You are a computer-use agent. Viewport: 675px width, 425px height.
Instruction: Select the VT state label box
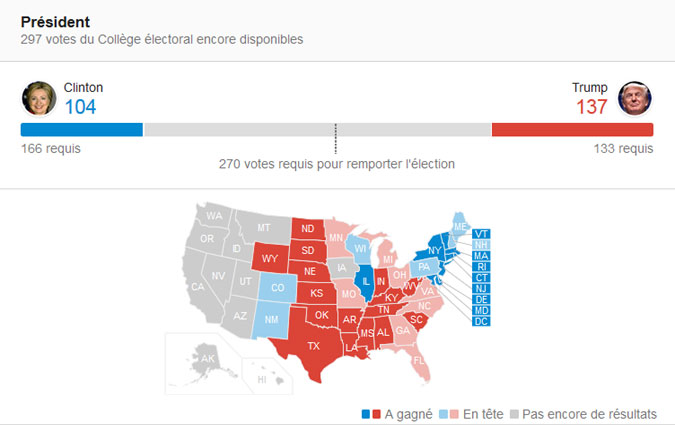(x=481, y=234)
